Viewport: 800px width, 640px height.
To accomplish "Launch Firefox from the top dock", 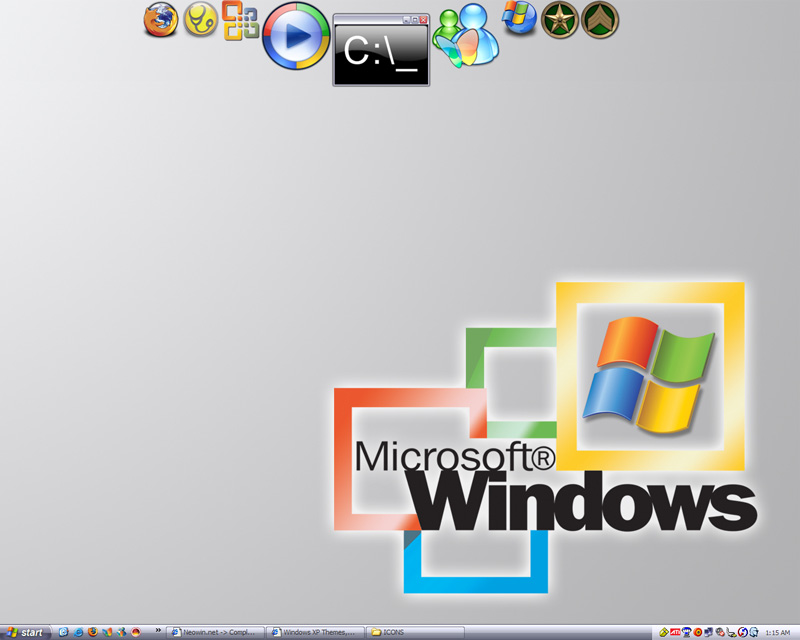I will tap(162, 22).
